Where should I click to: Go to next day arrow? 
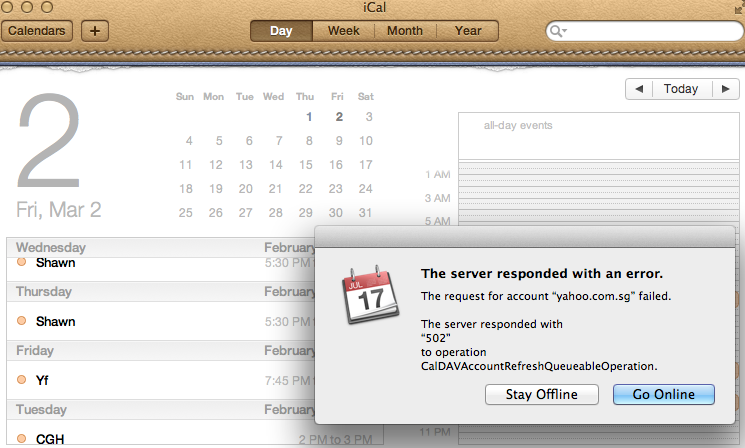pos(726,89)
